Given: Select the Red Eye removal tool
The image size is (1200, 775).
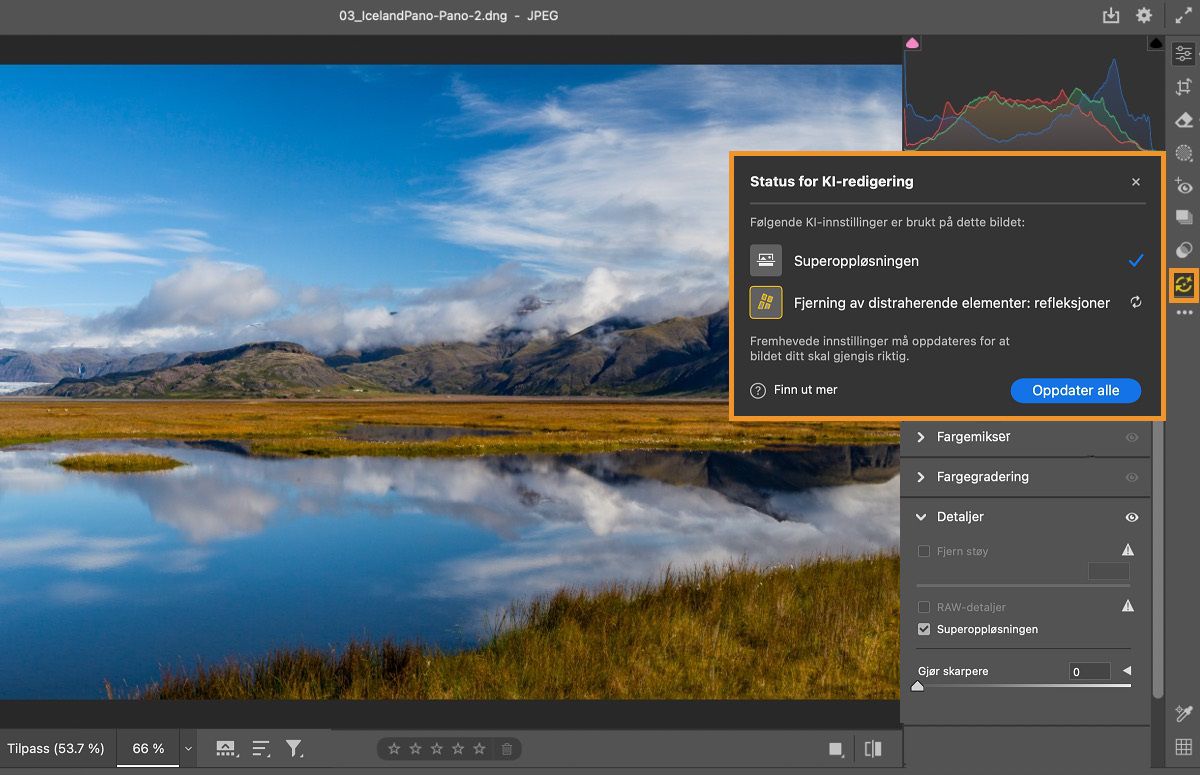Looking at the screenshot, I should point(1183,185).
